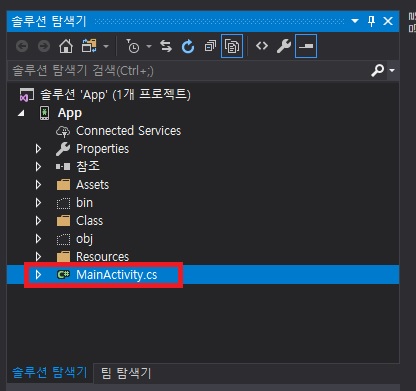Expand the Assets folder arrow
This screenshot has width=416, height=391.
(x=38, y=185)
